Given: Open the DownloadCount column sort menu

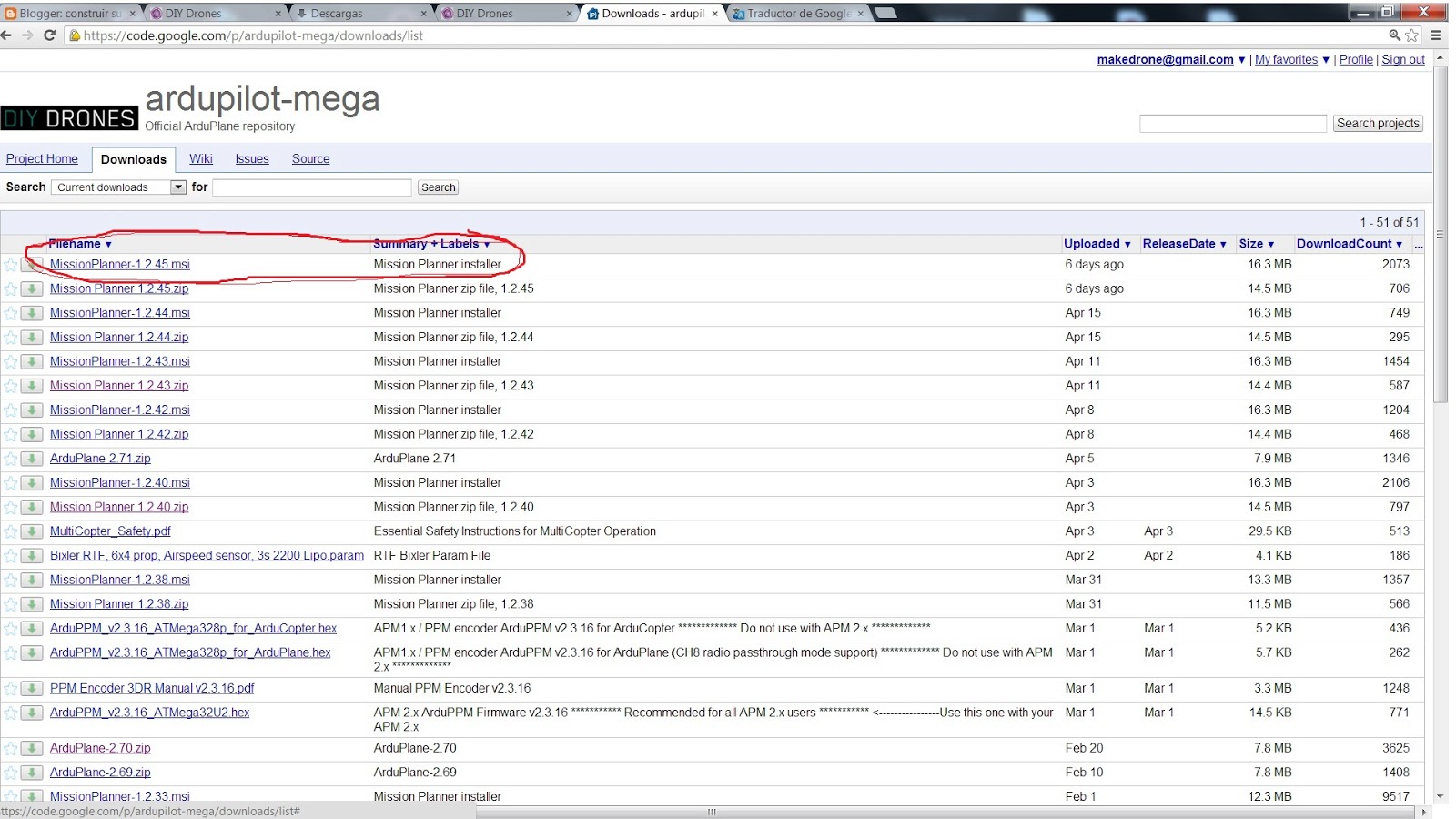Looking at the screenshot, I should pyautogui.click(x=1350, y=244).
